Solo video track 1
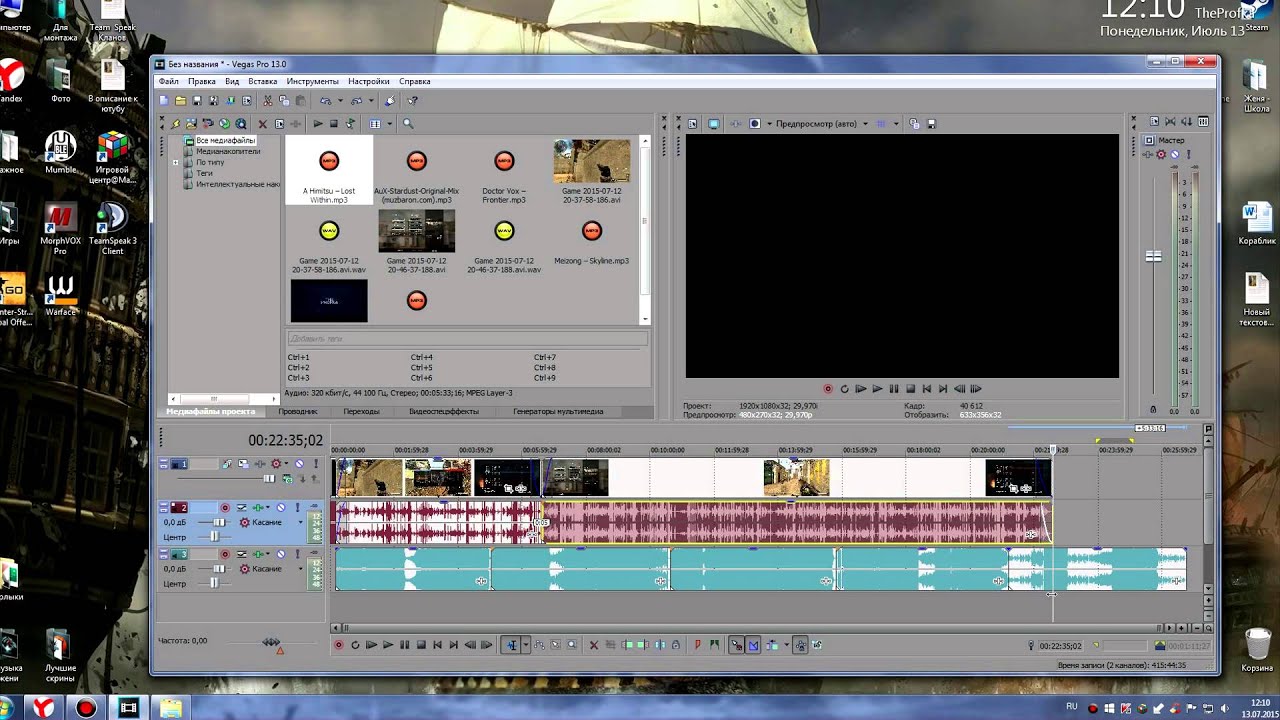Screen dimensions: 1280x720 (316, 464)
